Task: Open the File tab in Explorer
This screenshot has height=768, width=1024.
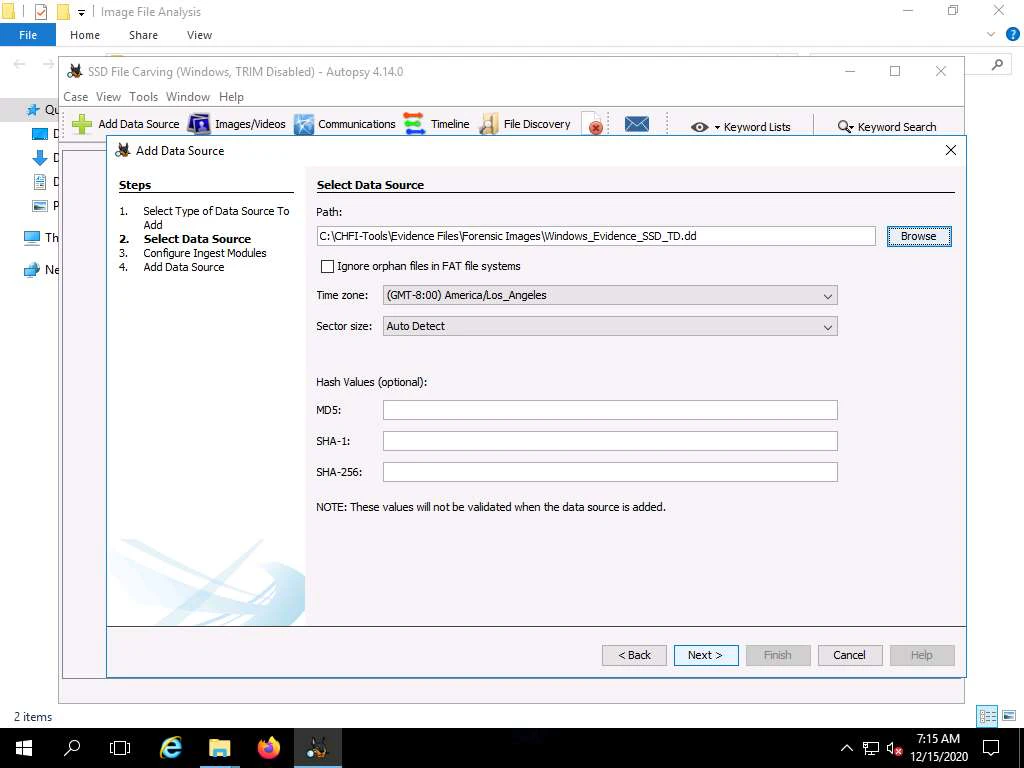Action: [x=28, y=35]
